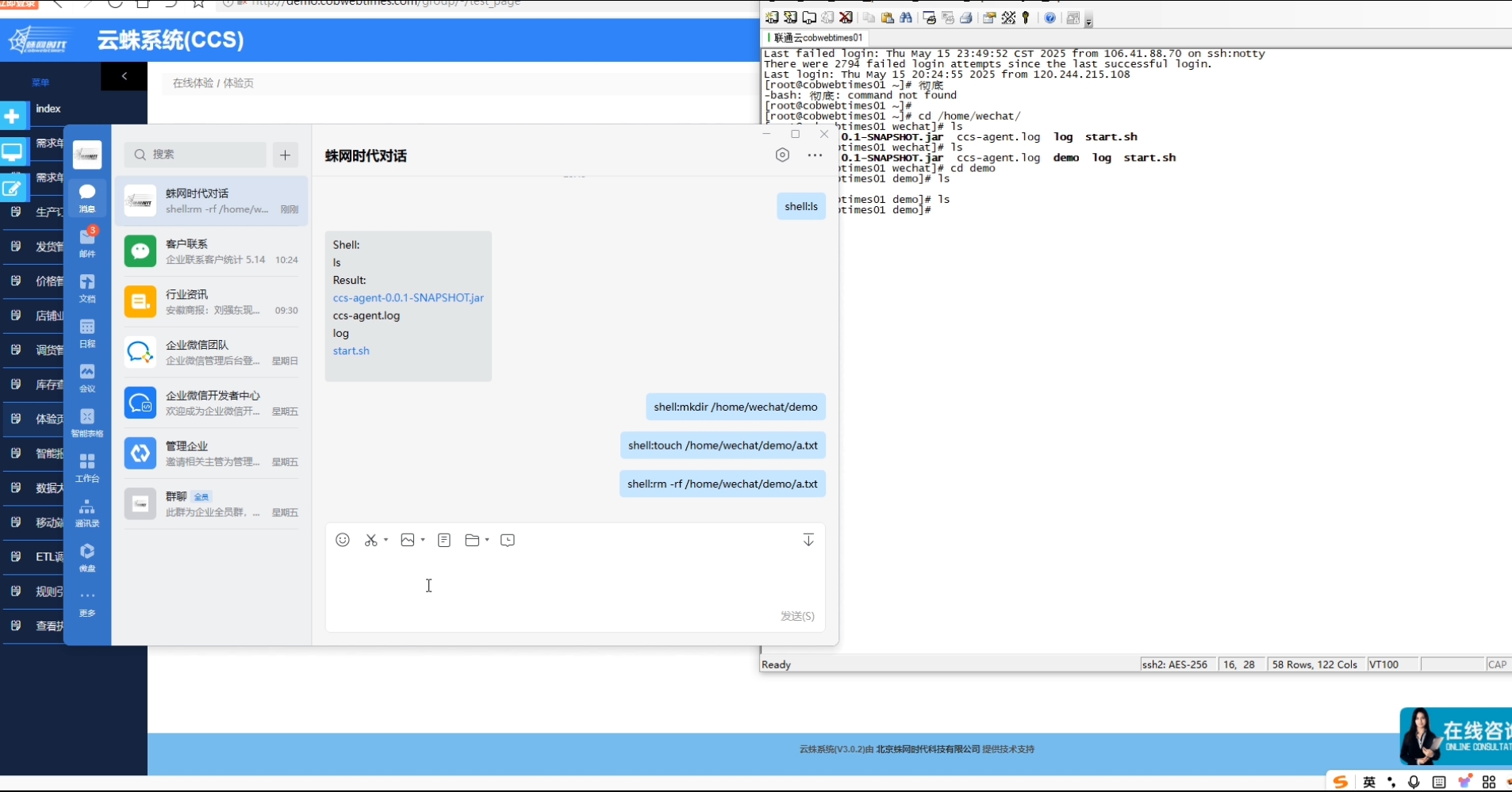1512x792 pixels.
Task: Click the key icon in terminal toolbar
Action: click(1026, 17)
